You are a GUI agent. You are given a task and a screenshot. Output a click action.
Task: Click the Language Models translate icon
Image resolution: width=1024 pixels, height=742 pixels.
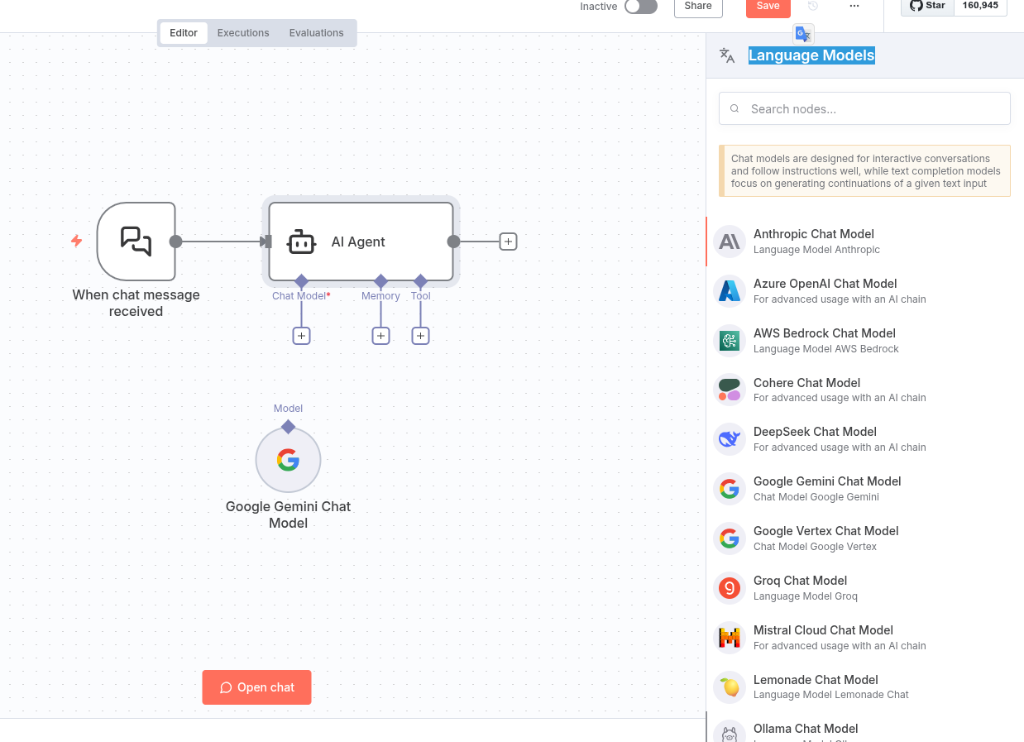pos(727,56)
